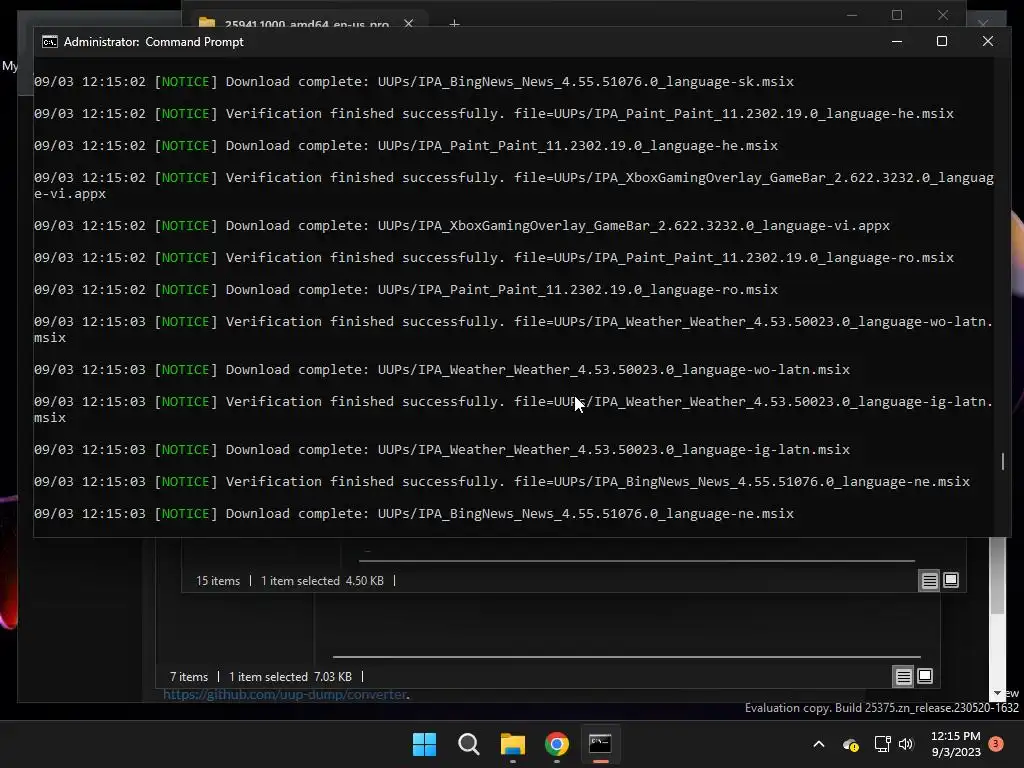Minimize the Command Prompt window
This screenshot has width=1024, height=768.
[x=897, y=41]
